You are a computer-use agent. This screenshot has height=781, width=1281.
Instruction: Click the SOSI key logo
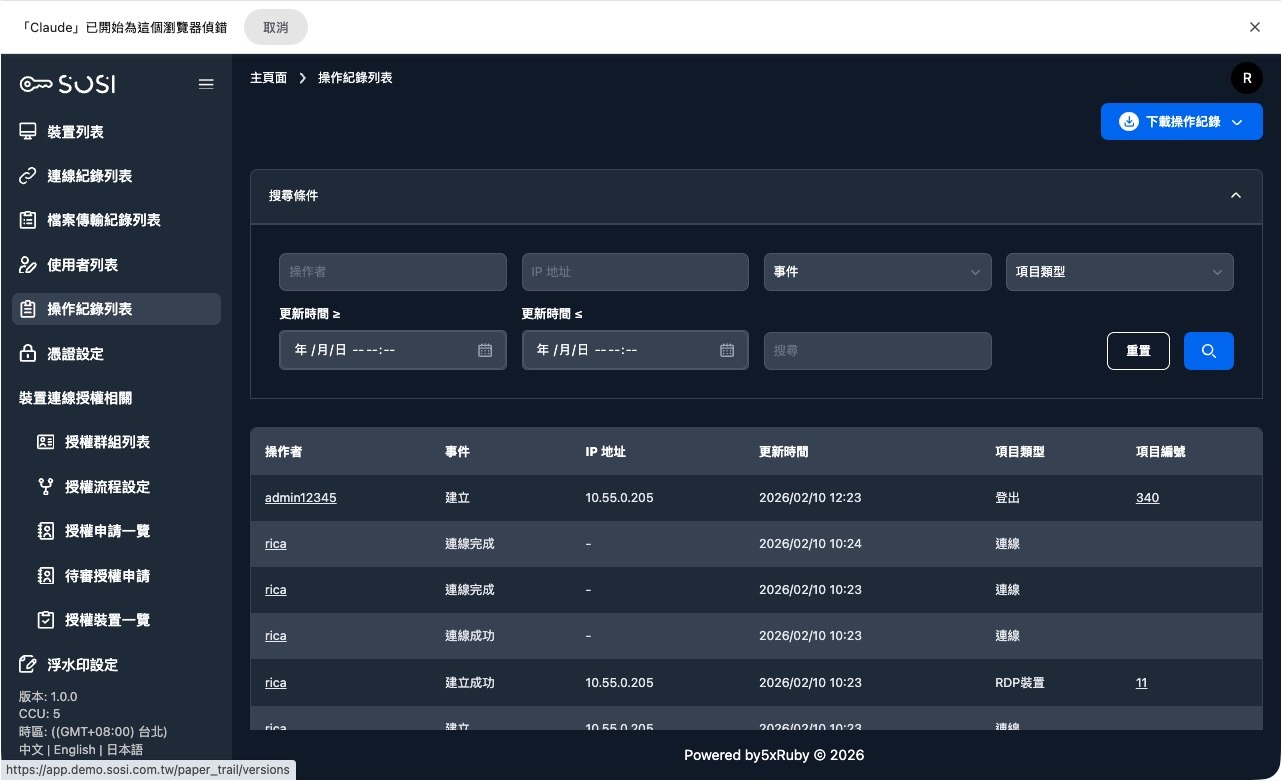point(67,84)
